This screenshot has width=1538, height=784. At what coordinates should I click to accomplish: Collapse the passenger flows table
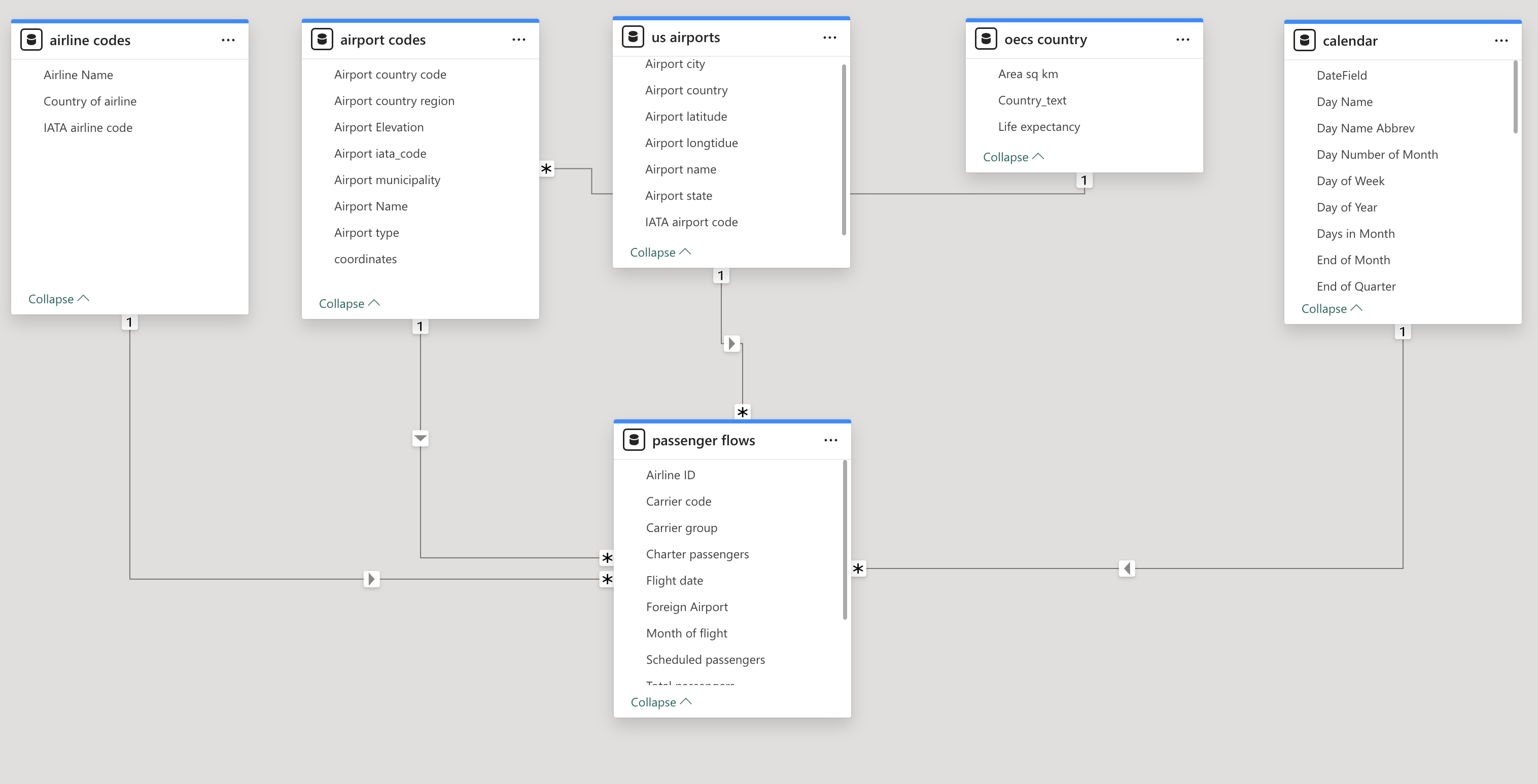pyautogui.click(x=660, y=702)
